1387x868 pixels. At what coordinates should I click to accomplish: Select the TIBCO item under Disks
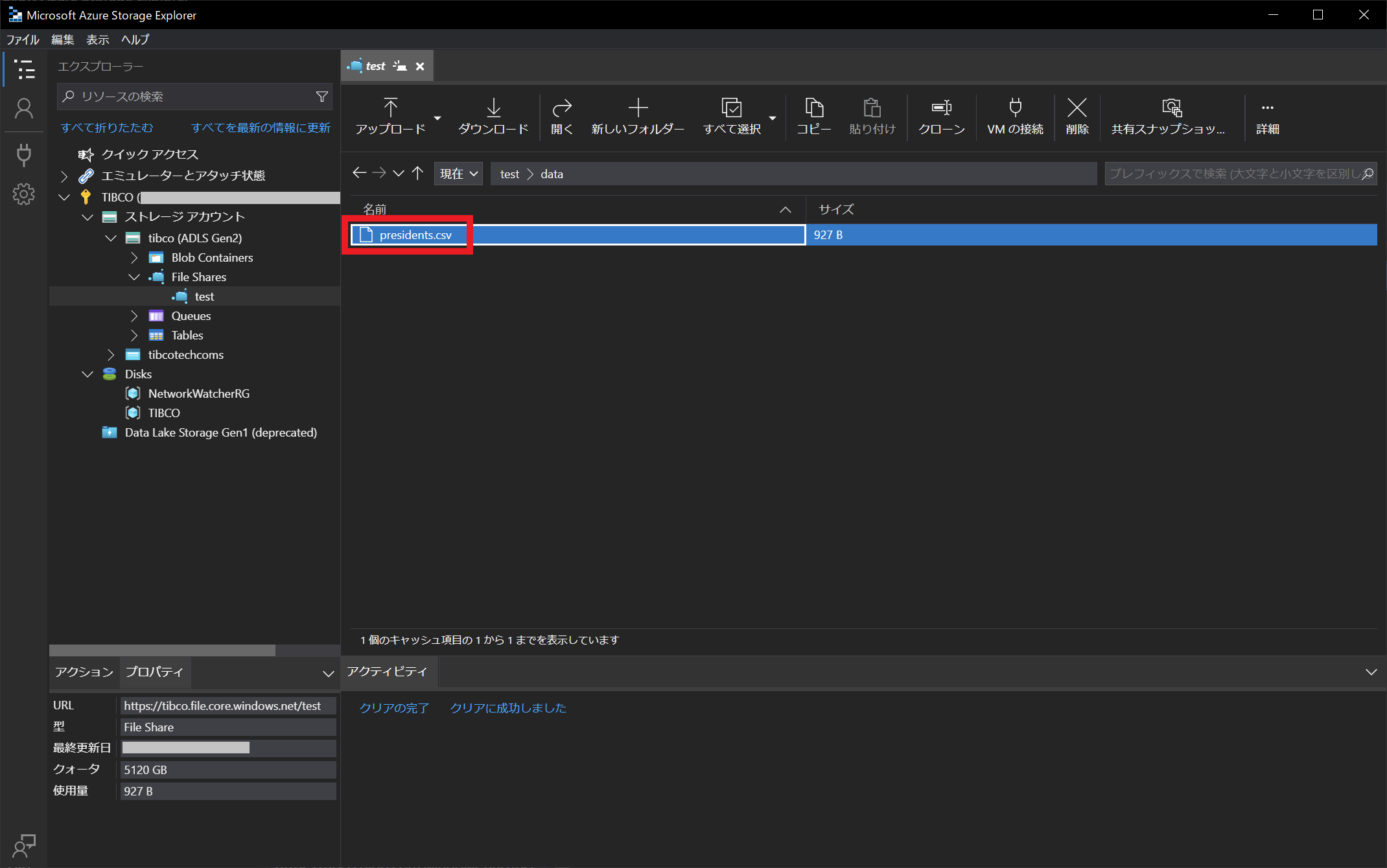[164, 413]
